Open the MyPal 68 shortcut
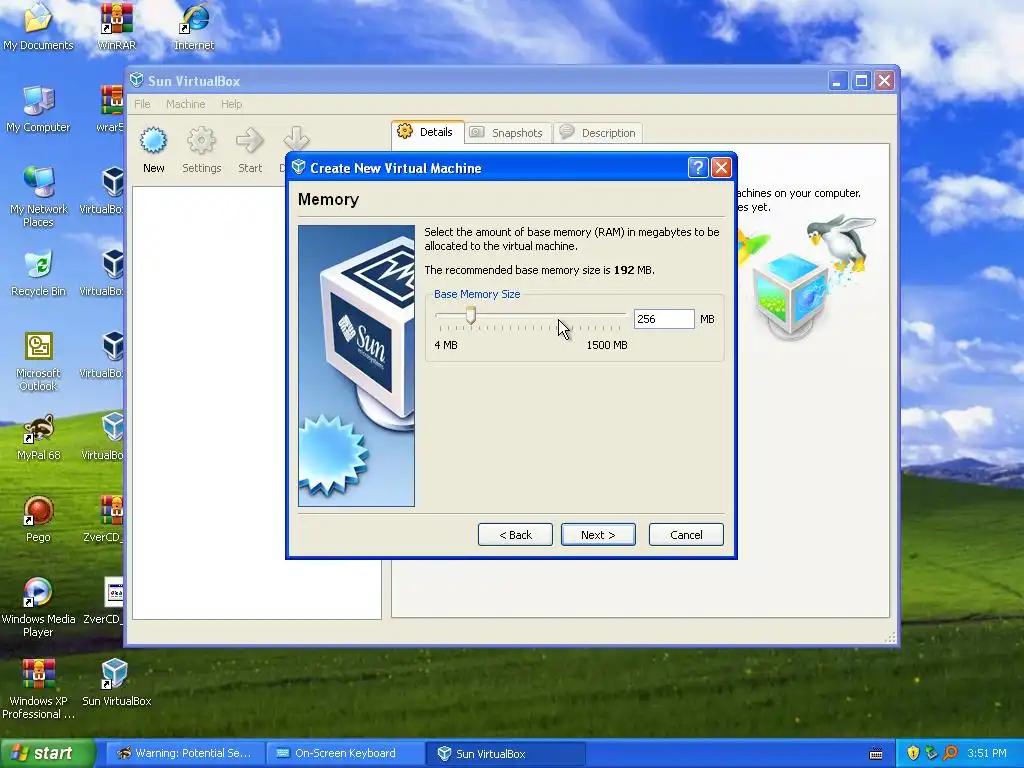 [x=38, y=437]
